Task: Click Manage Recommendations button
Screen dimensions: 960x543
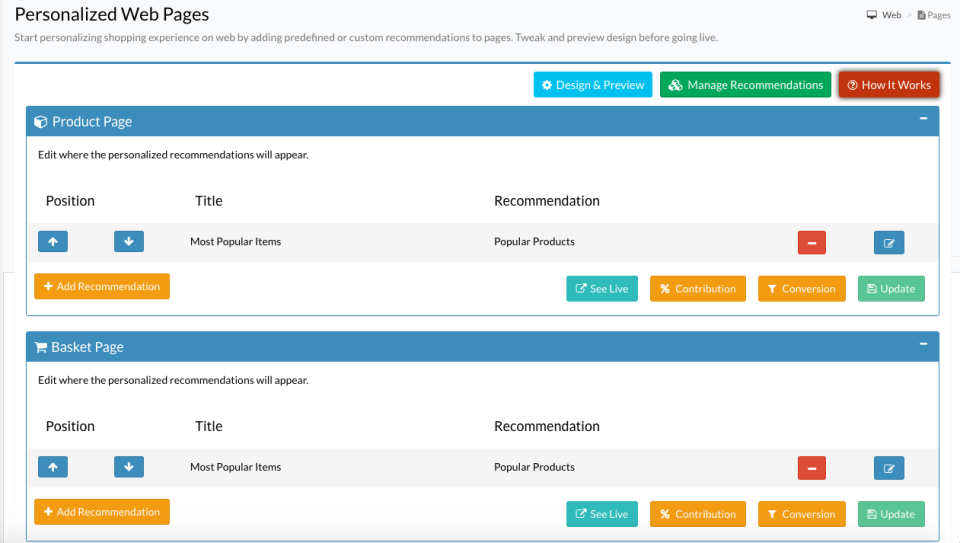Action: pos(745,85)
